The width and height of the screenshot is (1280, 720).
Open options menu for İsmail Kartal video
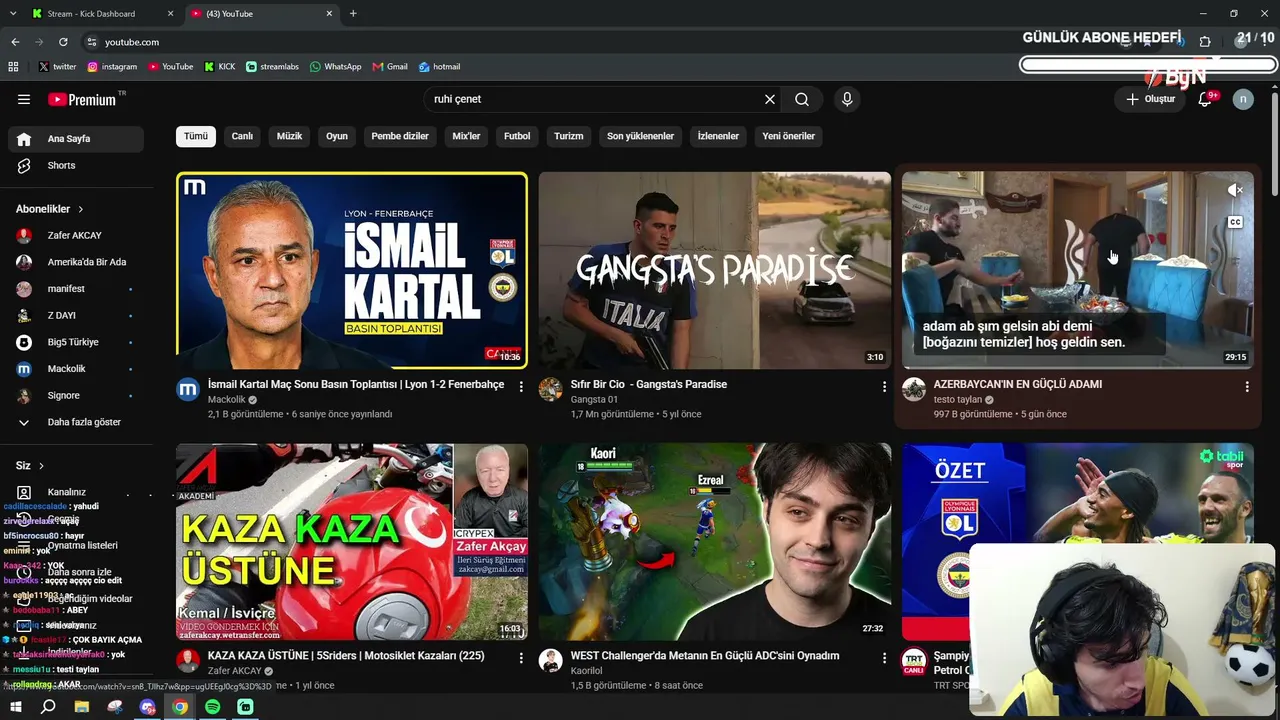pos(521,386)
